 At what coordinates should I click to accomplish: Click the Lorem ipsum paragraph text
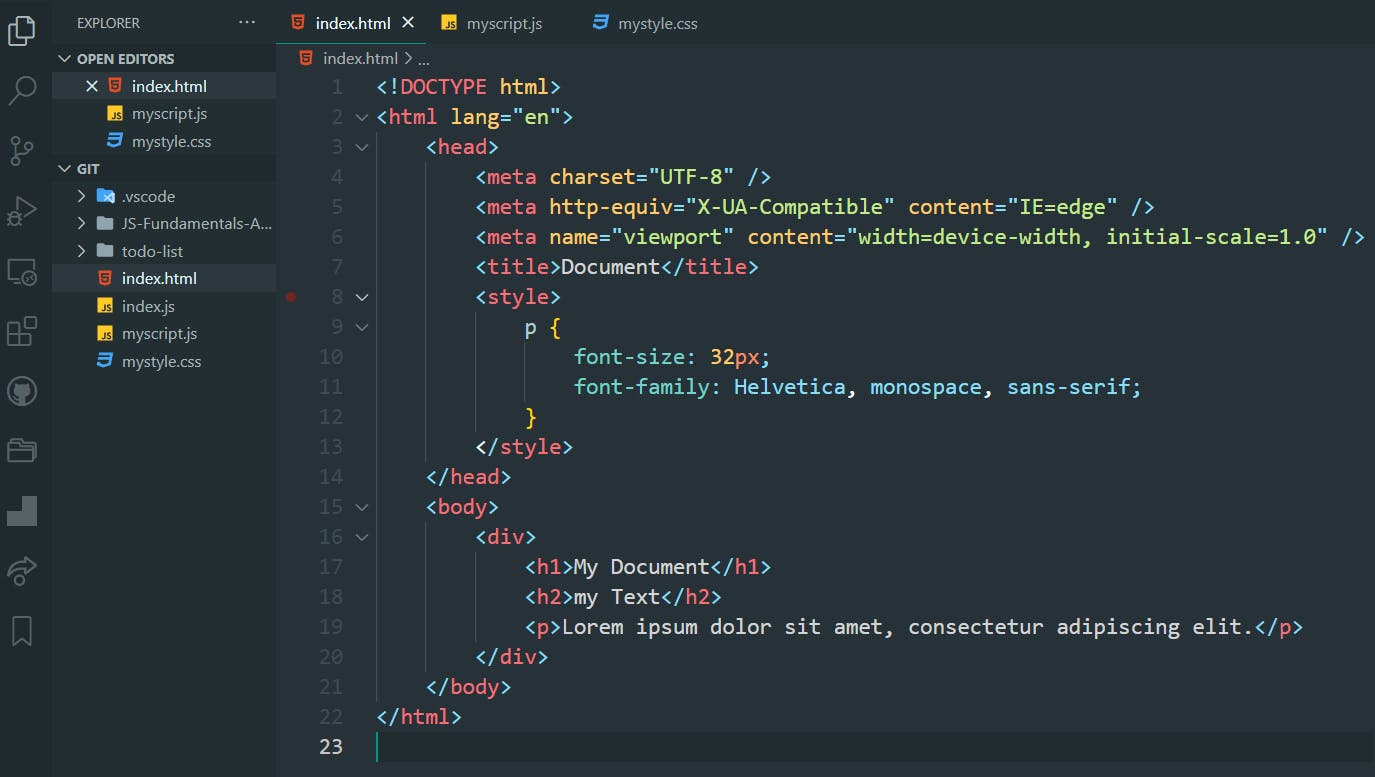[x=907, y=627]
